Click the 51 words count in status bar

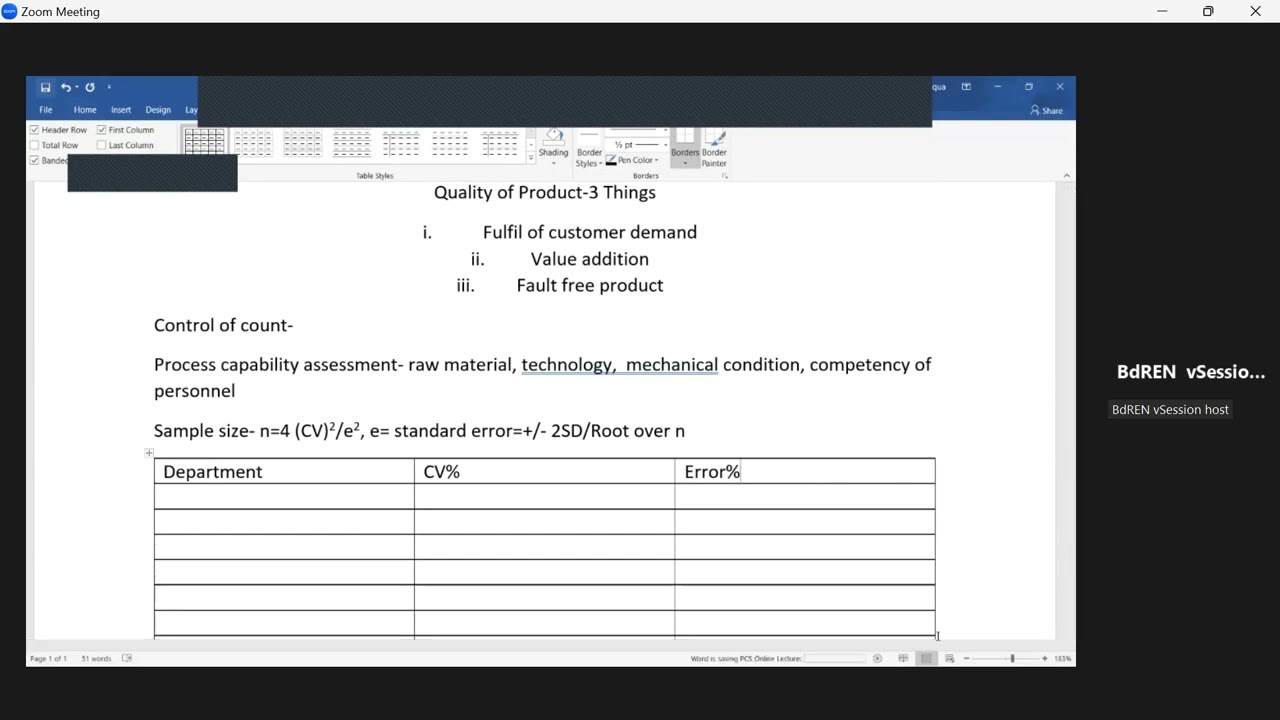(96, 658)
